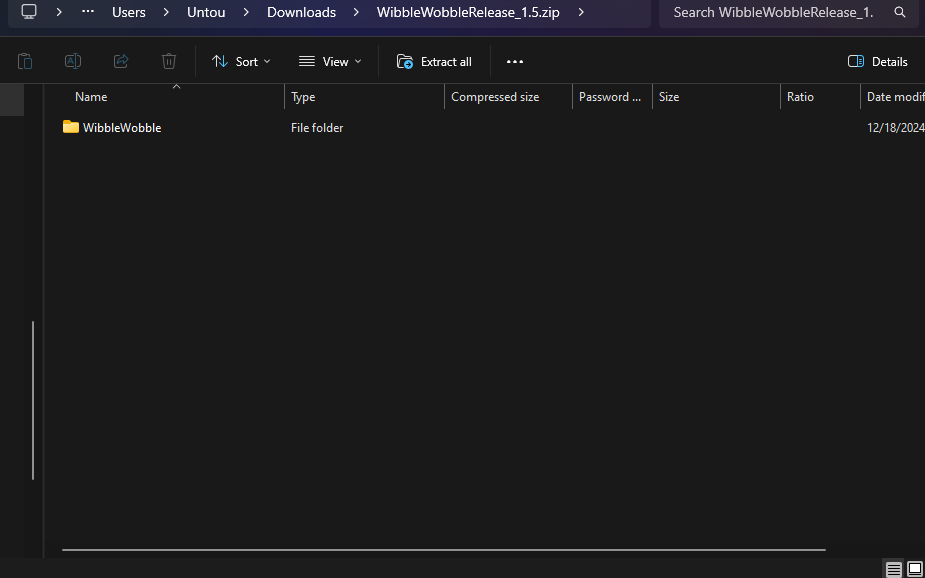Sort by the Name column header
Screen dimensions: 925x578
click(91, 97)
